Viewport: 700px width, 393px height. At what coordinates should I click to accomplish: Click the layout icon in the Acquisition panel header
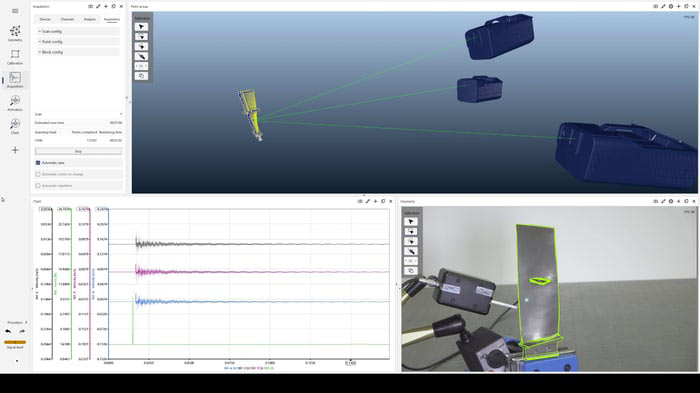click(91, 7)
